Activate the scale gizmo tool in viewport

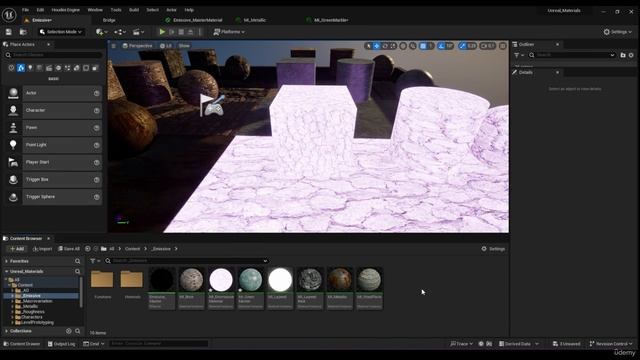[x=393, y=46]
